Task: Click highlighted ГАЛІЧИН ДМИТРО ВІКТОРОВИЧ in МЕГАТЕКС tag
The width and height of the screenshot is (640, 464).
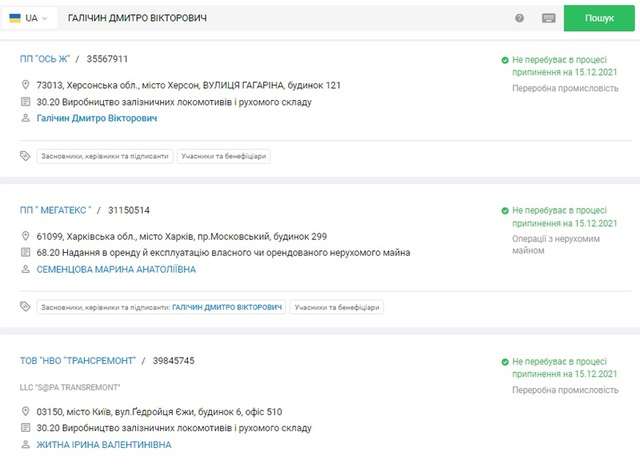Action: tap(226, 307)
